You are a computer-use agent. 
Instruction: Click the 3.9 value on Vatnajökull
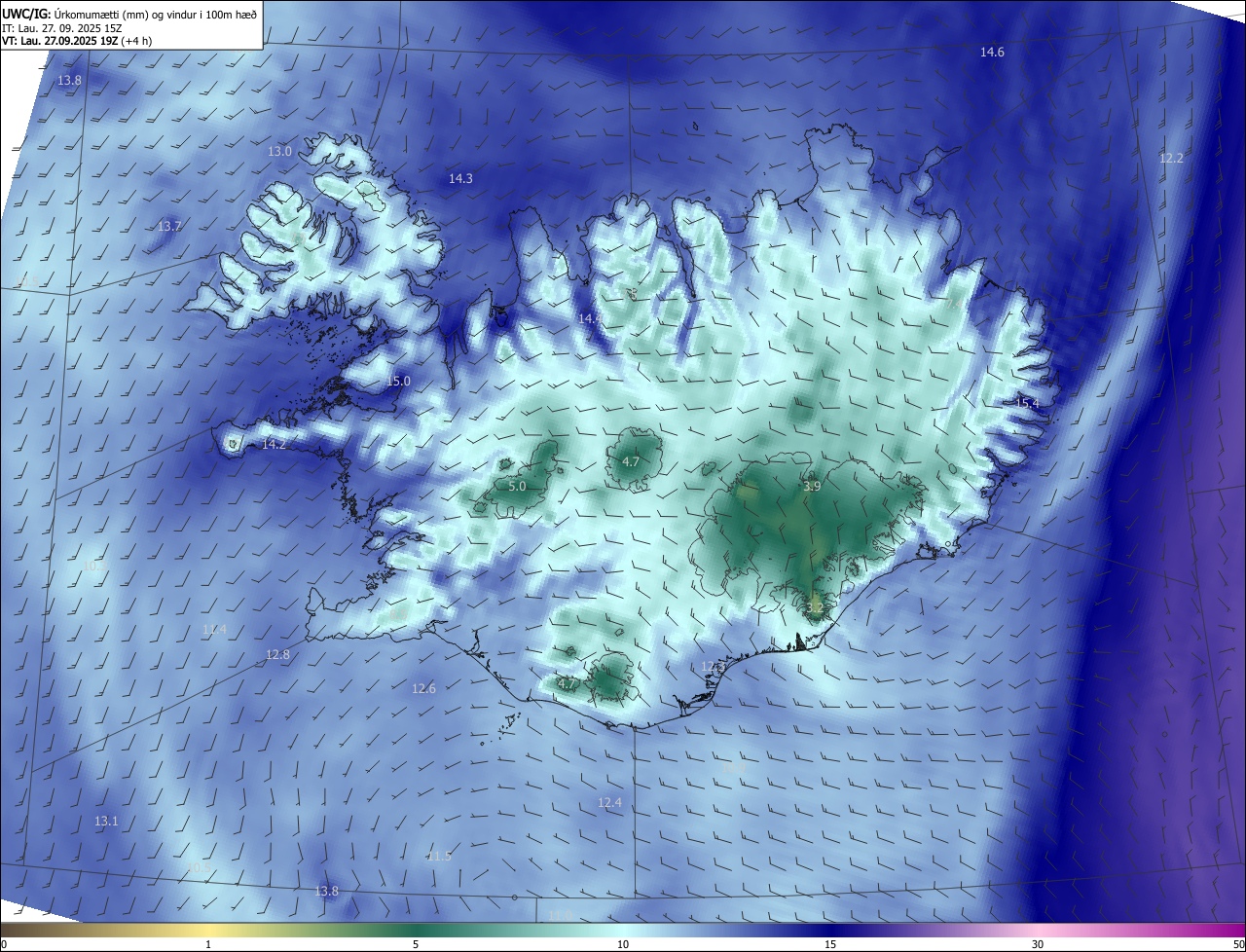point(812,486)
